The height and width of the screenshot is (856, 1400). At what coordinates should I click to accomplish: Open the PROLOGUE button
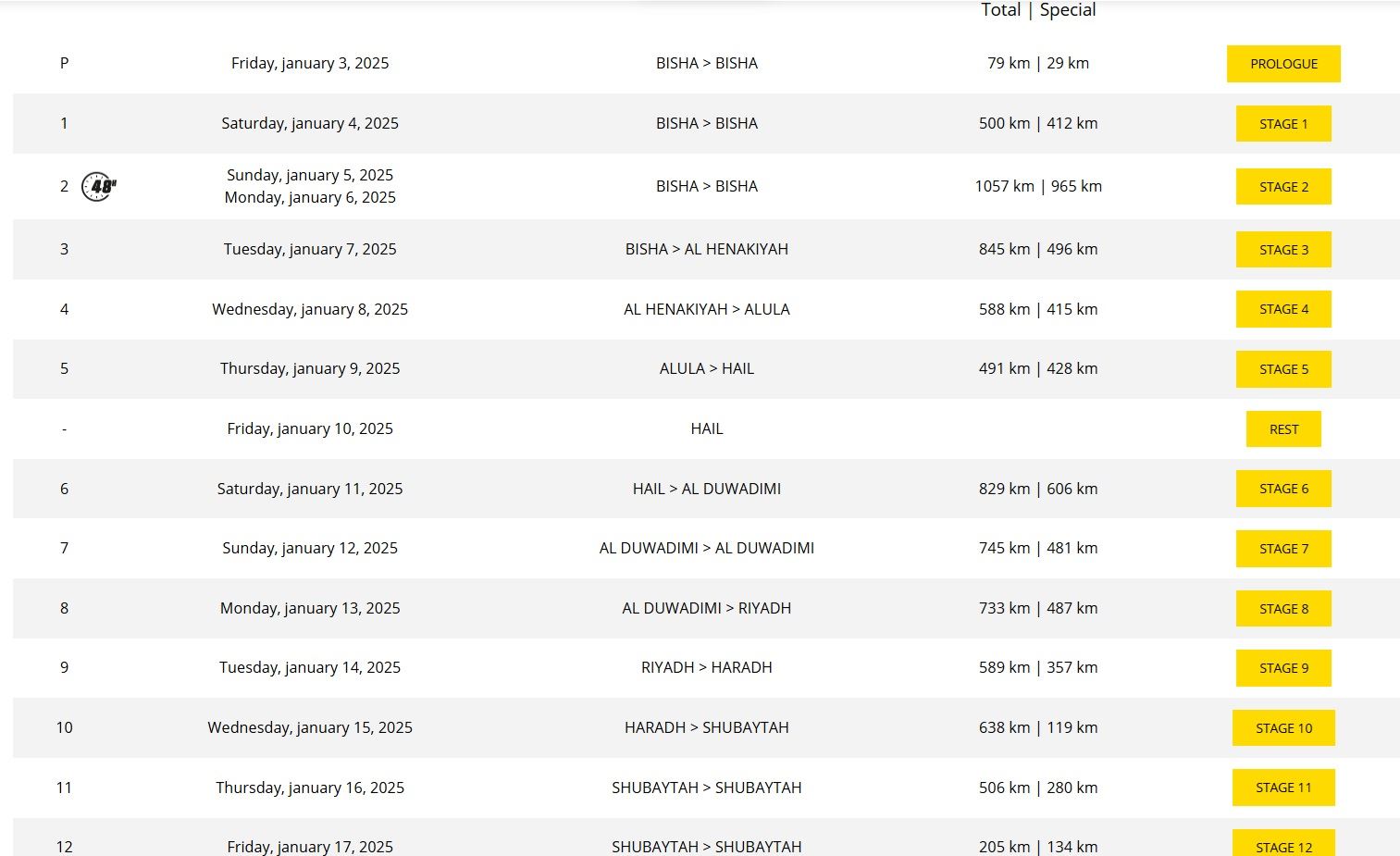pyautogui.click(x=1283, y=64)
